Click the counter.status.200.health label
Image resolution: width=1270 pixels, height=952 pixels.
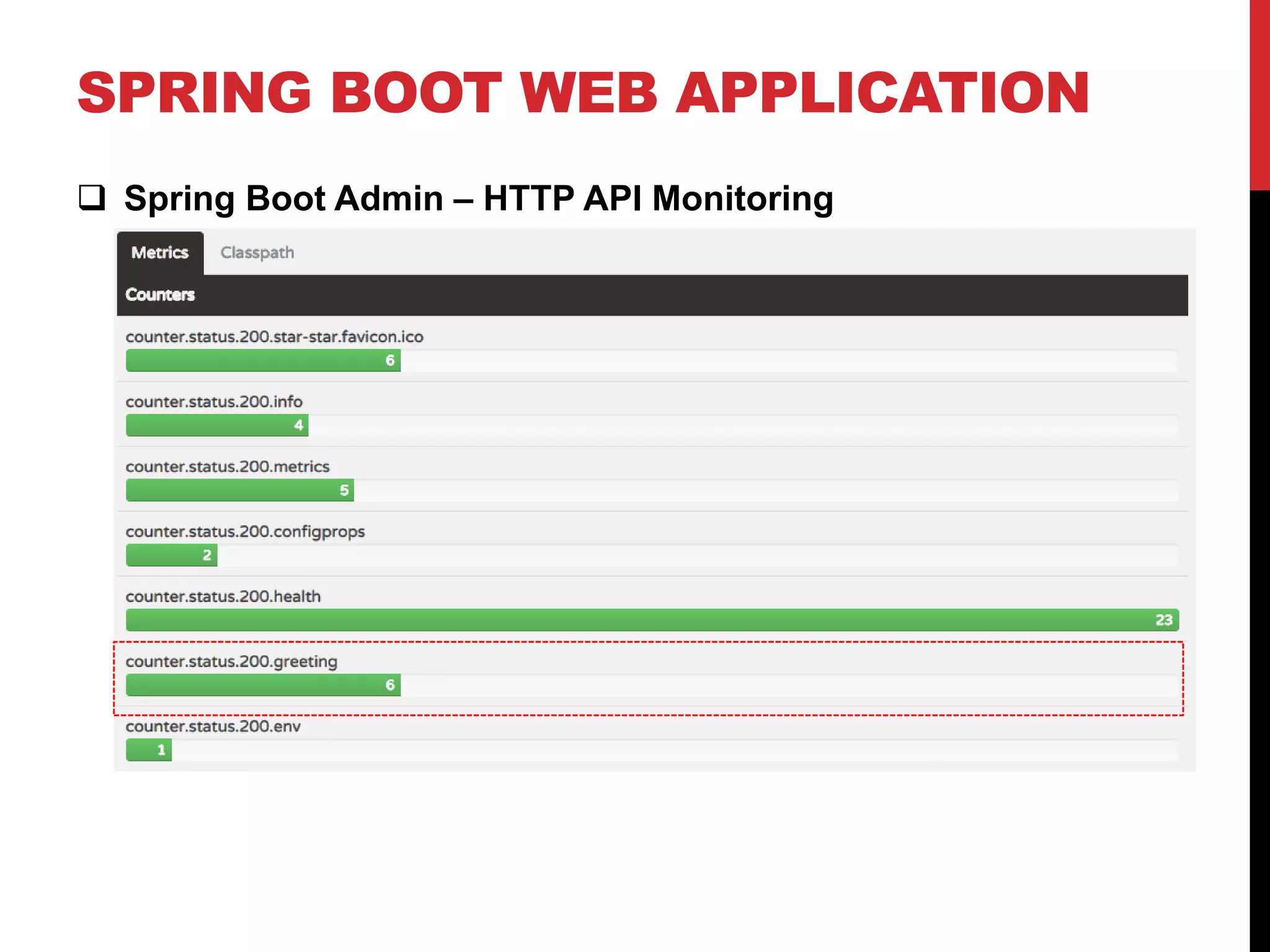coord(223,597)
